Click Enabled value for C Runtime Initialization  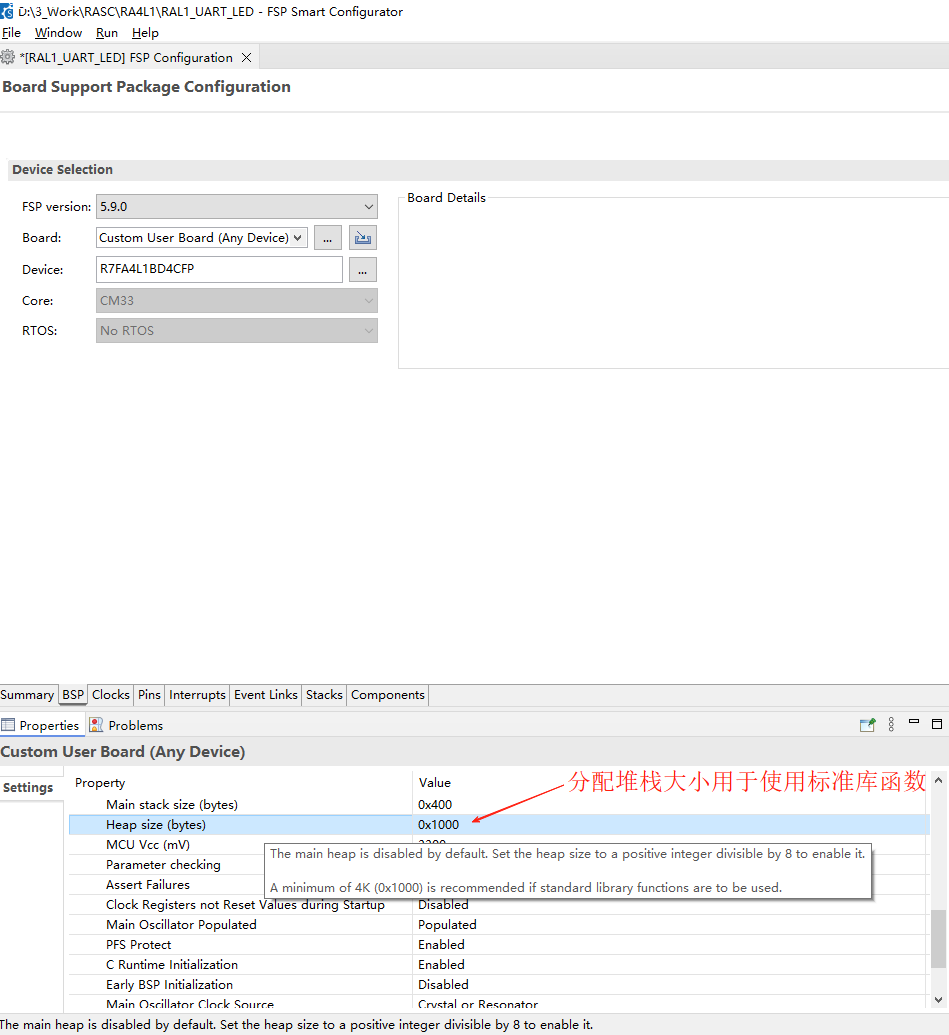(x=442, y=964)
